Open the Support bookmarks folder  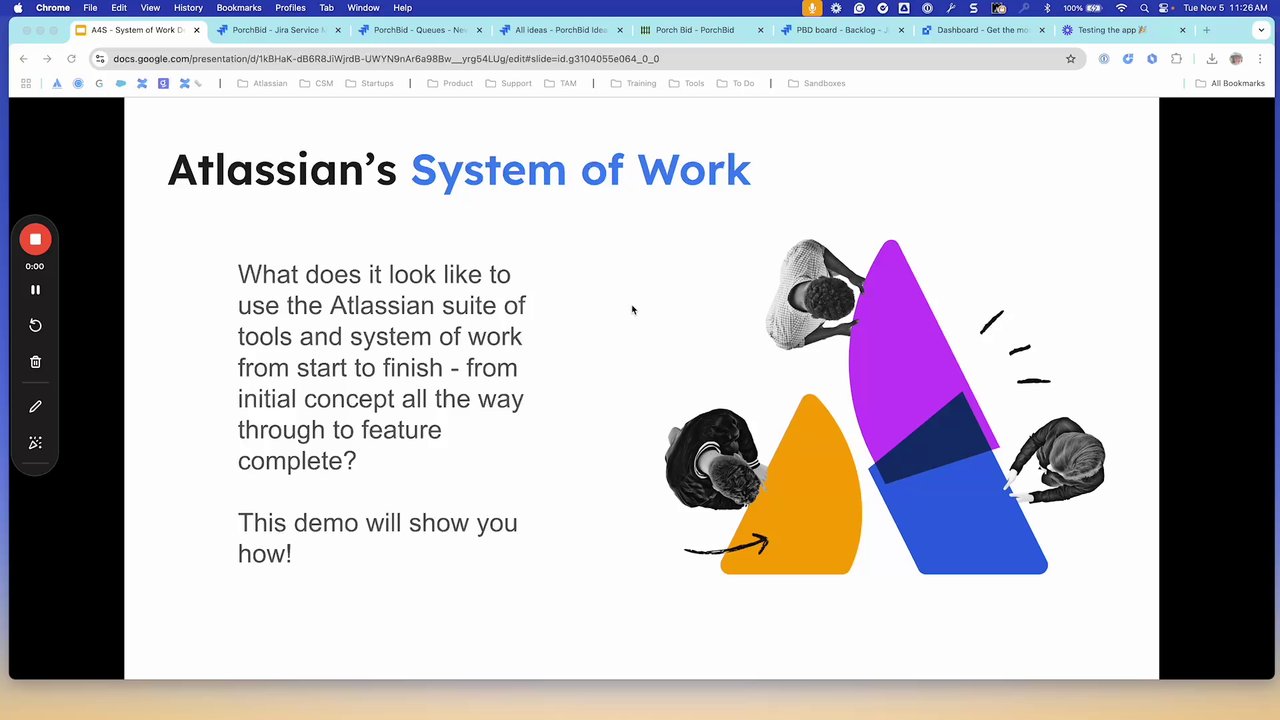(508, 83)
